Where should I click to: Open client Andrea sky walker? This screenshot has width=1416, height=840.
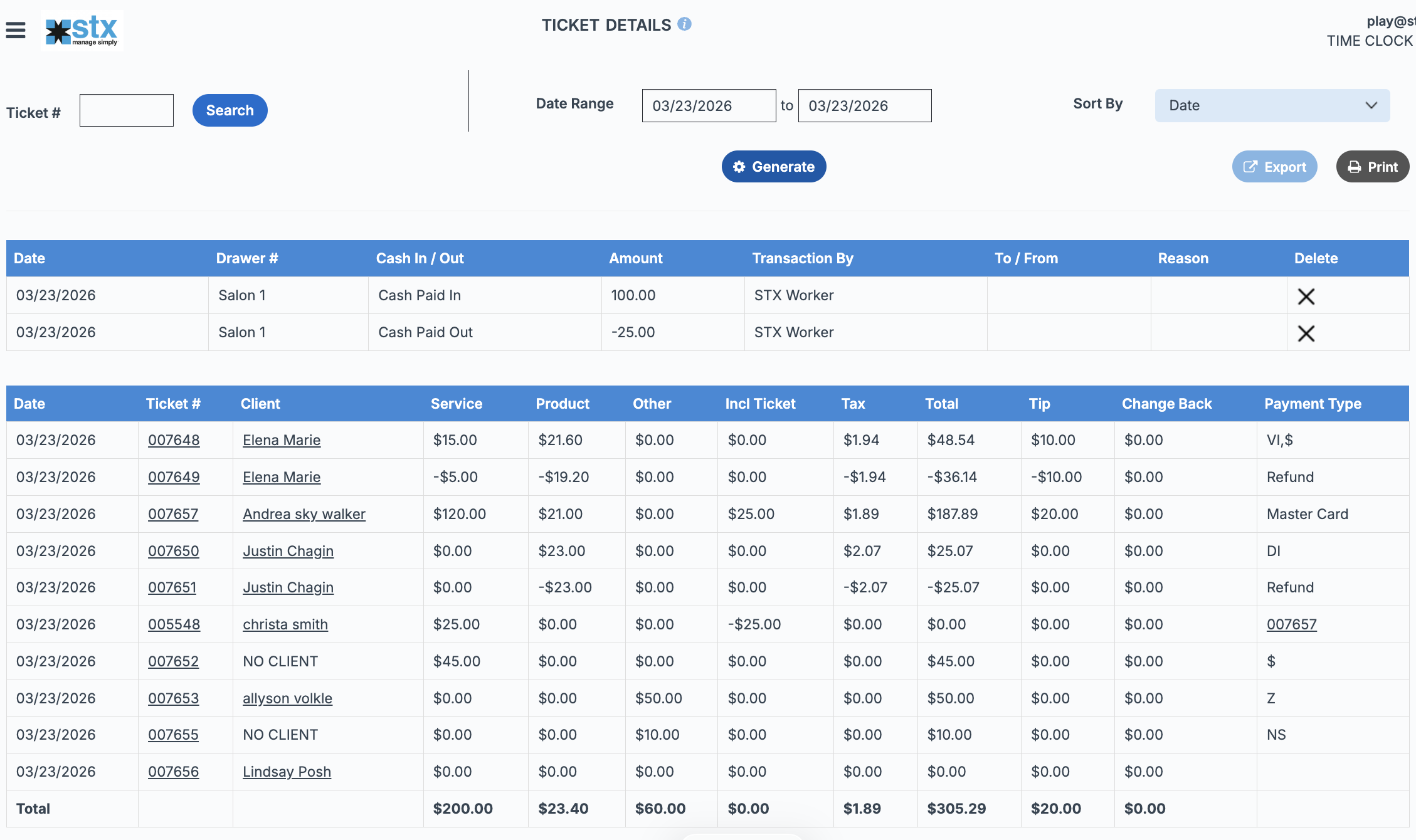304,514
